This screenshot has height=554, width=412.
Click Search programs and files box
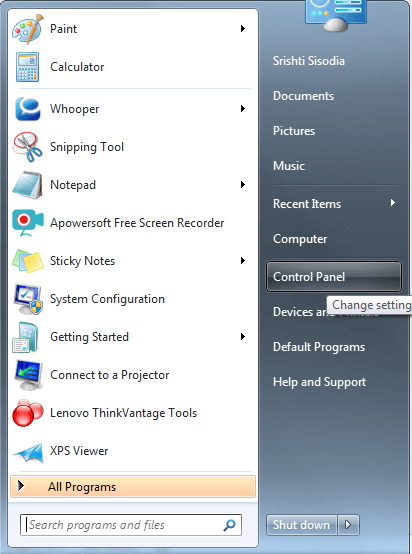point(131,525)
